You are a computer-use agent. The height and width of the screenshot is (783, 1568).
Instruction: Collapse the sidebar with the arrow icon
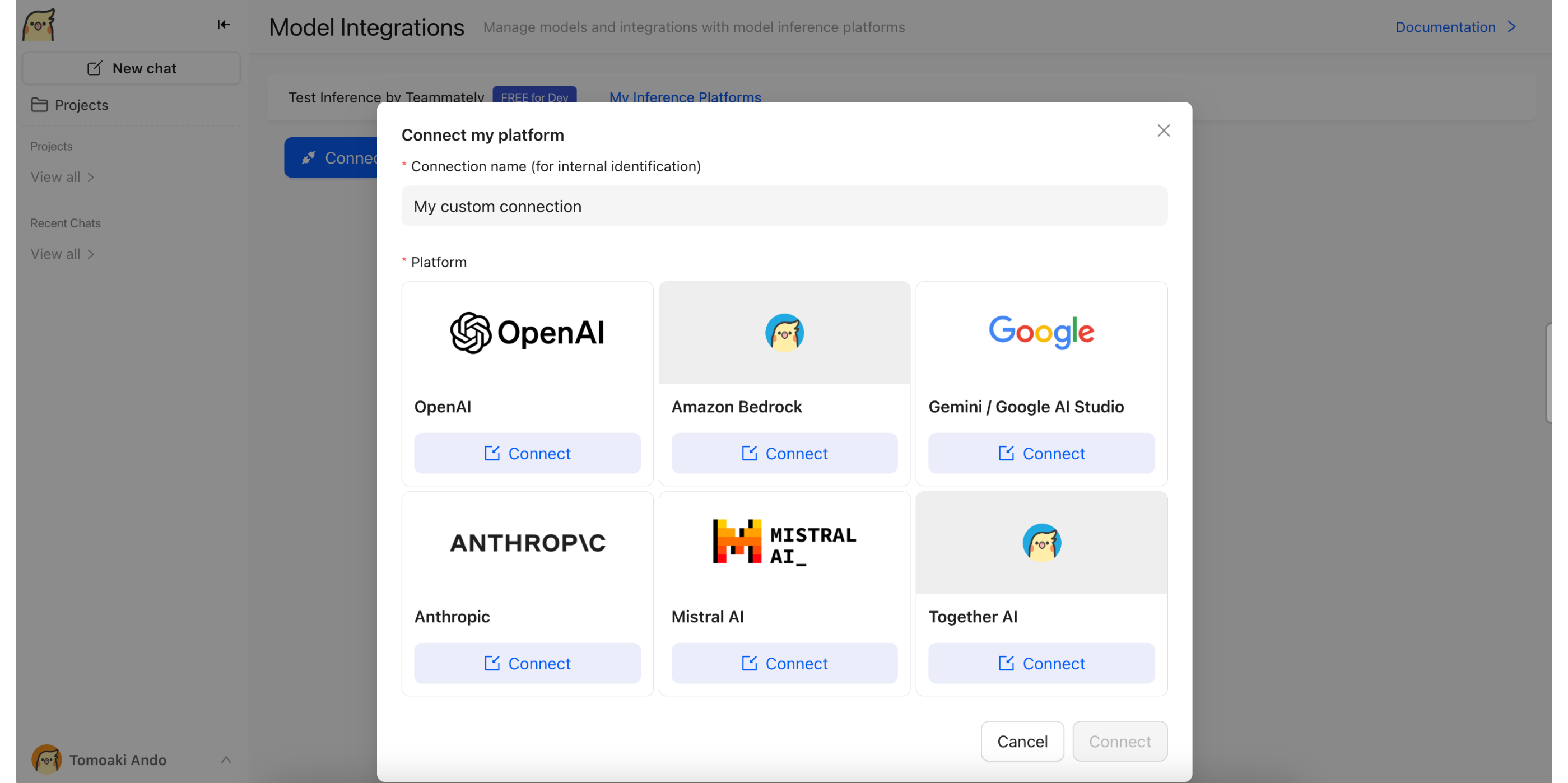tap(224, 24)
